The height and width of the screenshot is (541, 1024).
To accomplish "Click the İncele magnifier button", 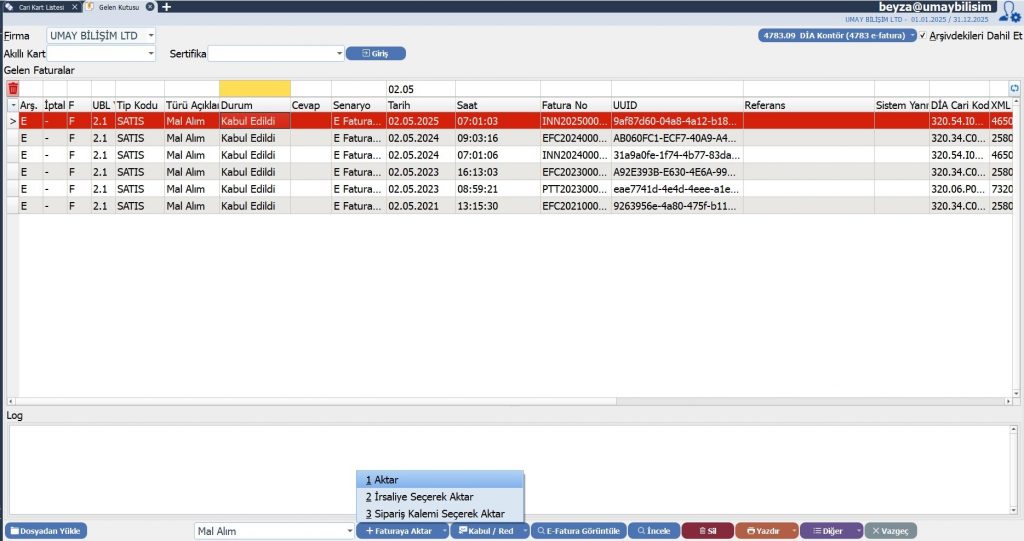I will click(x=654, y=531).
